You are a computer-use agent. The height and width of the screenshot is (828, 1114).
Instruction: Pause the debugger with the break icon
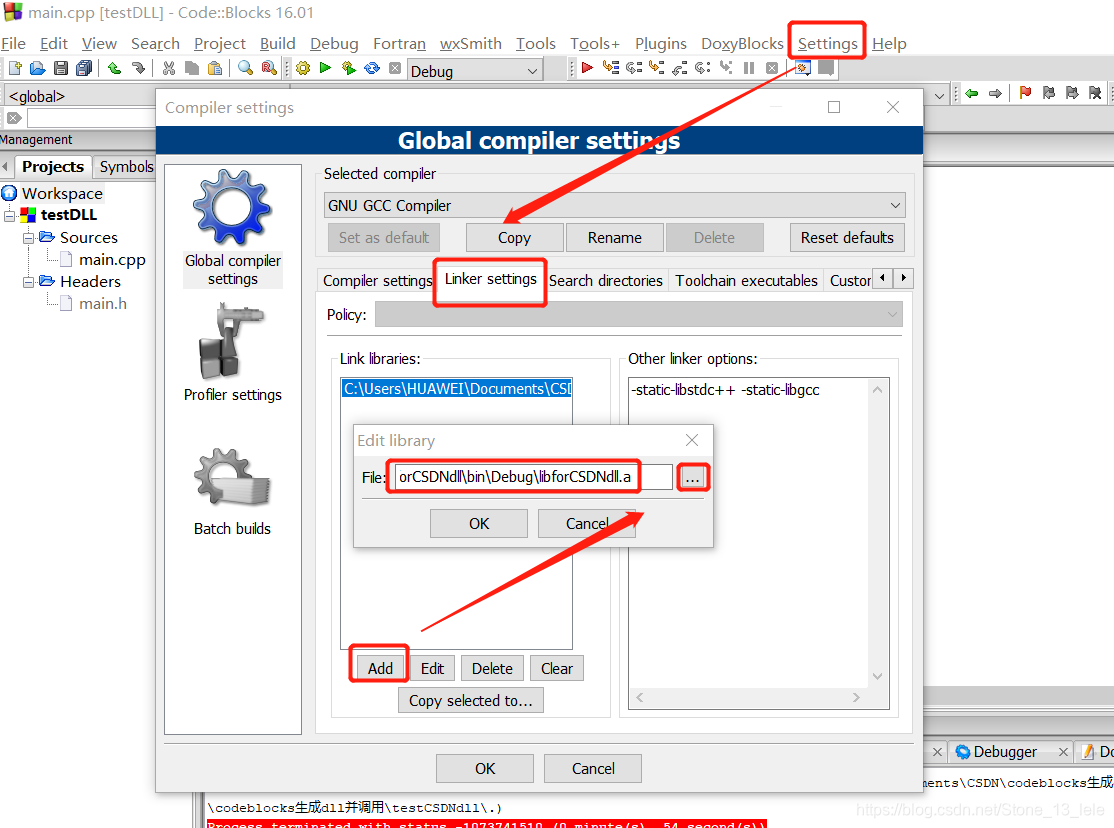pos(749,68)
